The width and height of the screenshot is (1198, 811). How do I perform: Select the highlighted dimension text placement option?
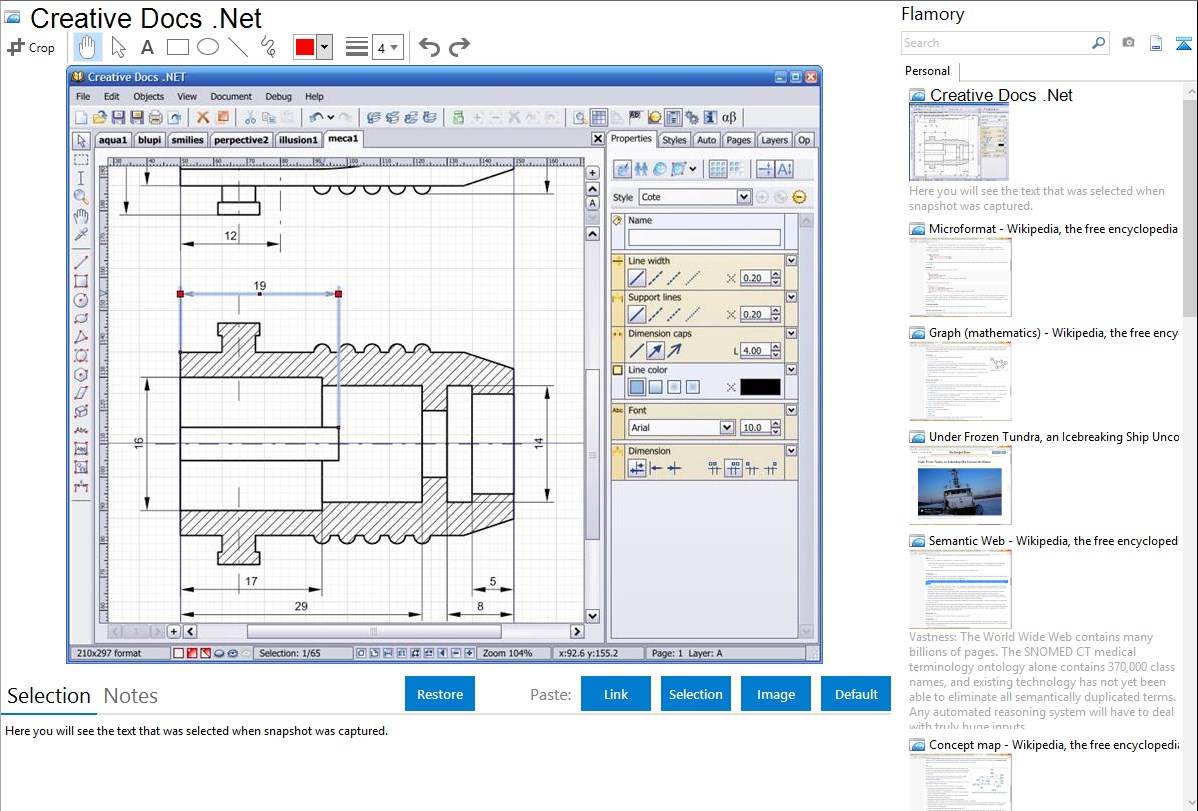pos(733,469)
